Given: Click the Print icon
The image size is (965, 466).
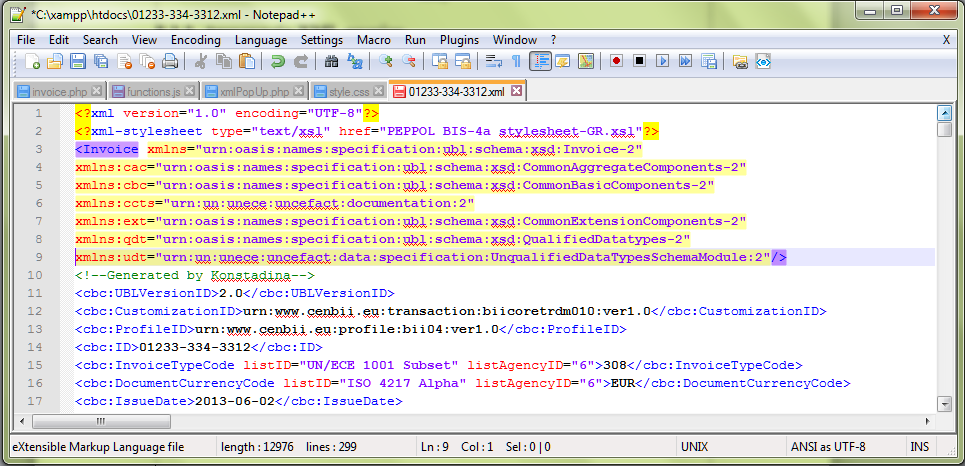Looking at the screenshot, I should 170,62.
